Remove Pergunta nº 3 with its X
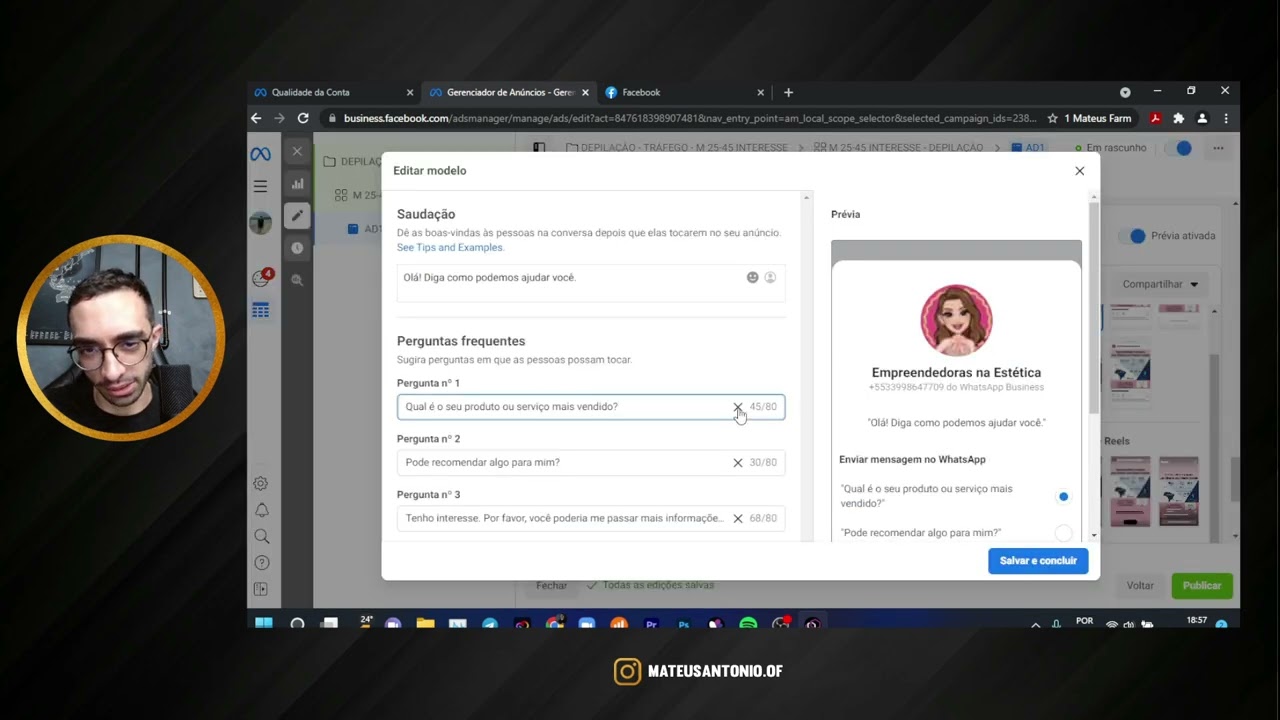The width and height of the screenshot is (1280, 720). [738, 519]
